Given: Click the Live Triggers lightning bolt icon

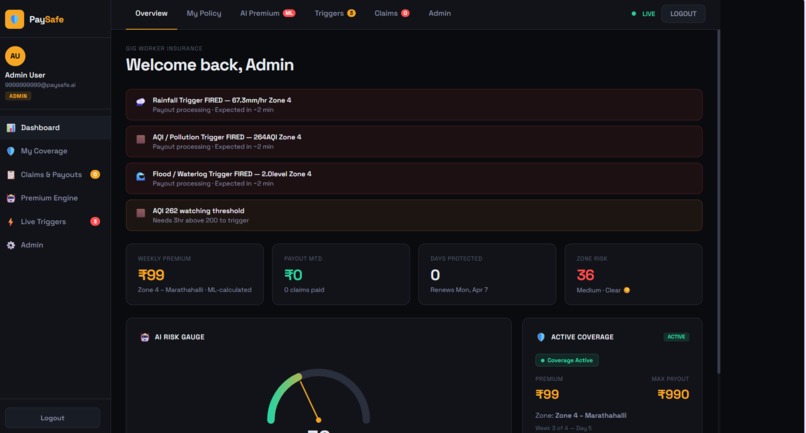Looking at the screenshot, I should click(11, 222).
